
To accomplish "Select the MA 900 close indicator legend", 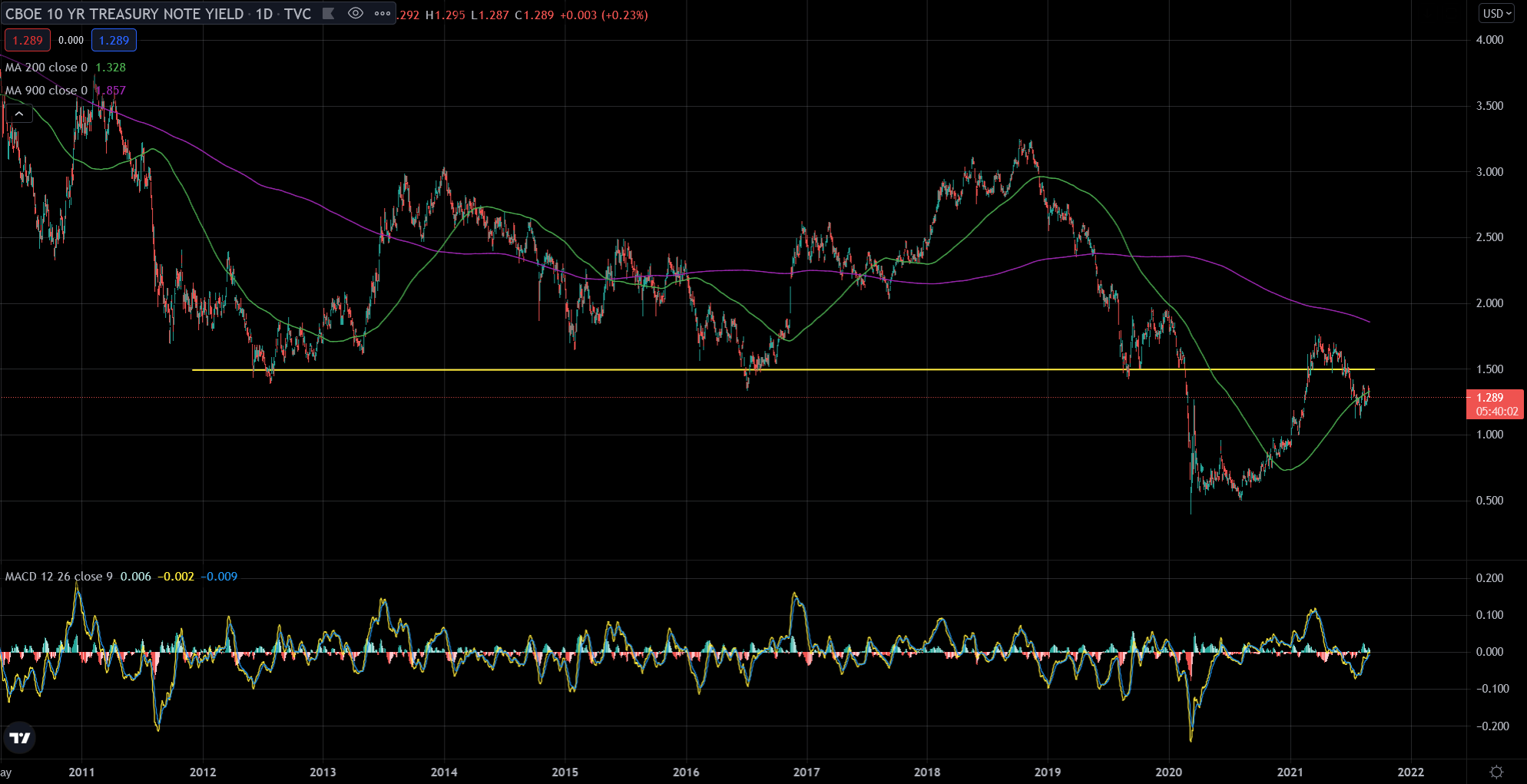I will point(46,91).
